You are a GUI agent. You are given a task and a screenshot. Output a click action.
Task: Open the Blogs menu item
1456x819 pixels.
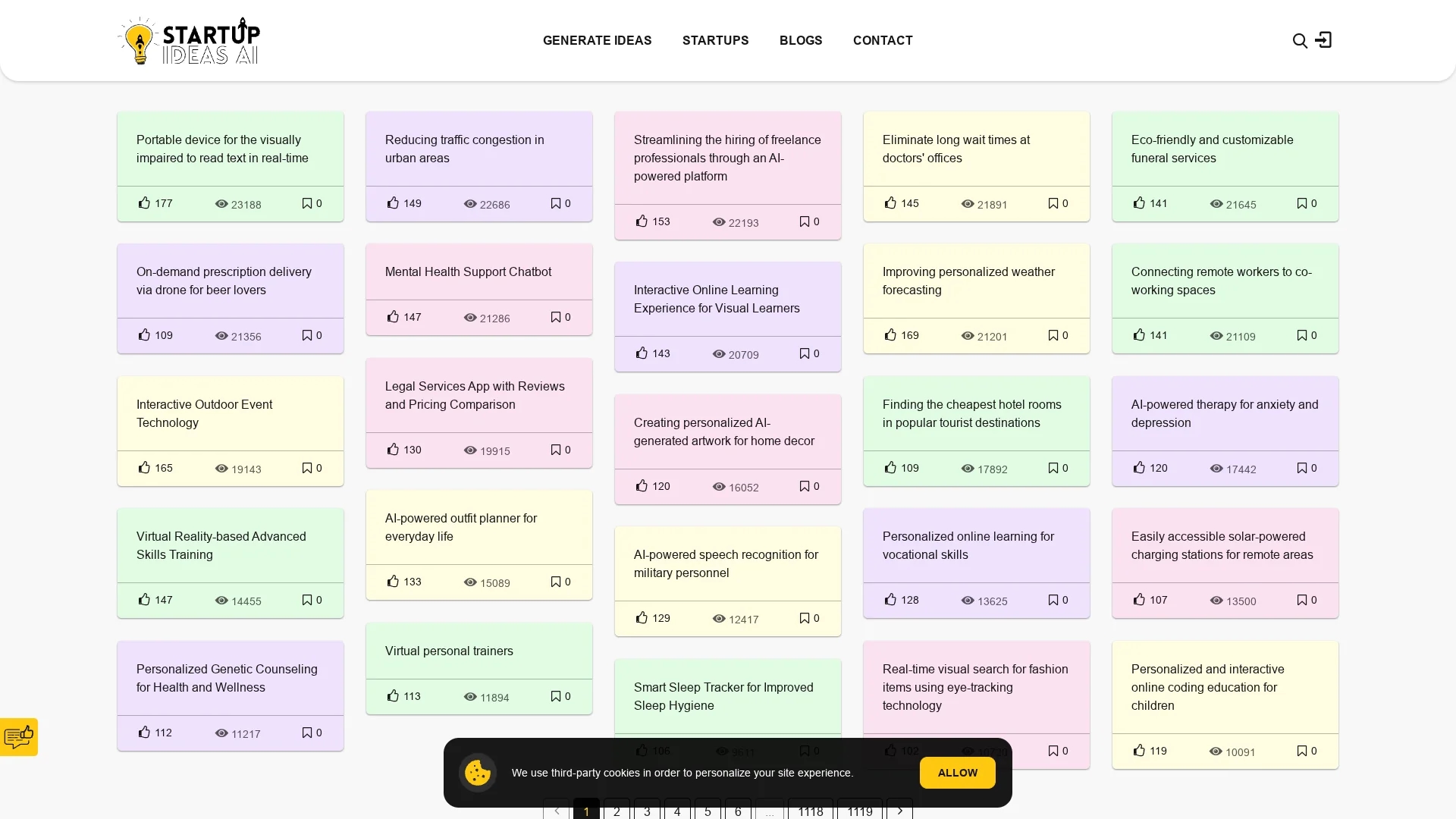(x=801, y=40)
